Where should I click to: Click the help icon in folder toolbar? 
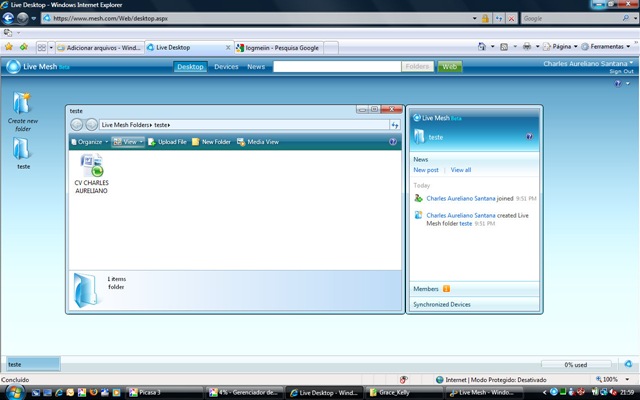tap(393, 142)
